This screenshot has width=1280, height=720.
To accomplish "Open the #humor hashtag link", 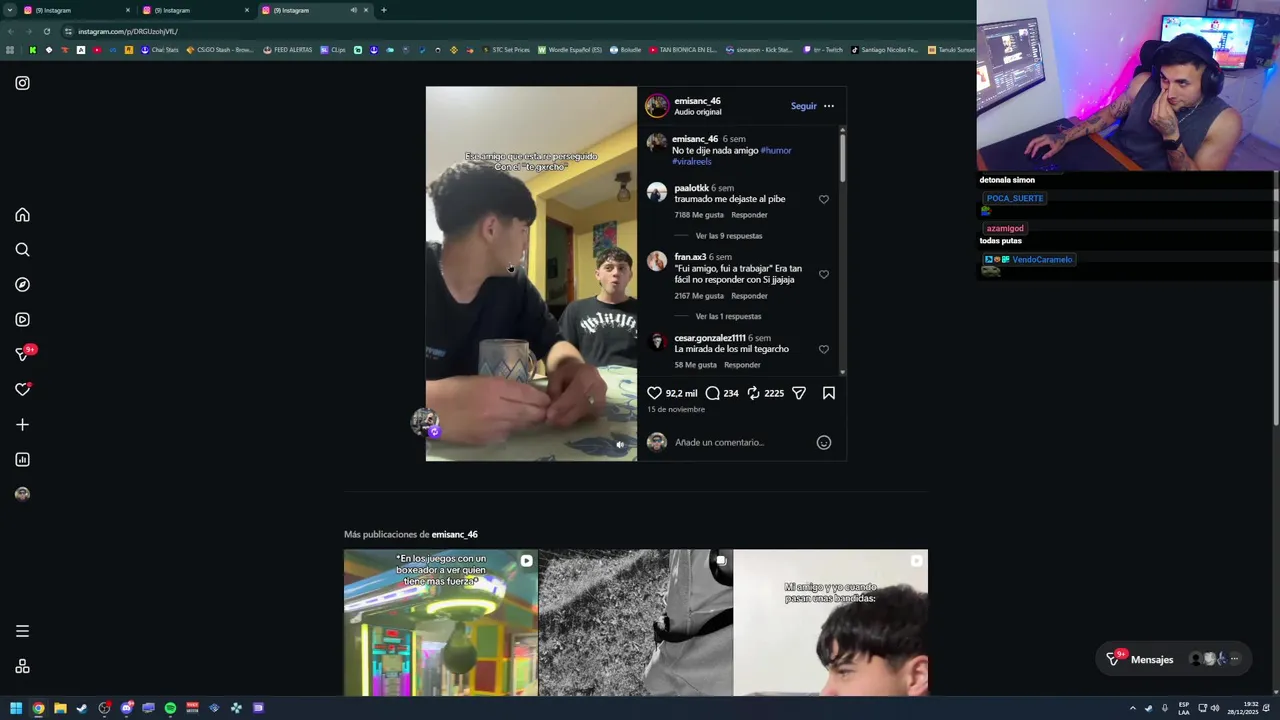I will click(x=776, y=151).
